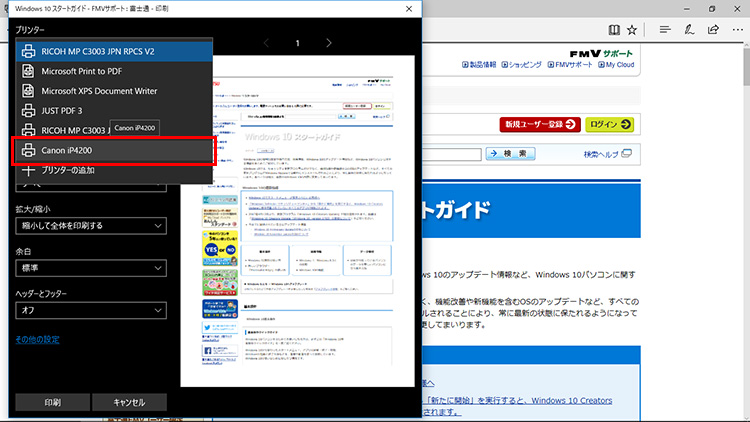Open the ヘッダーとフッター dropdown

tap(90, 310)
